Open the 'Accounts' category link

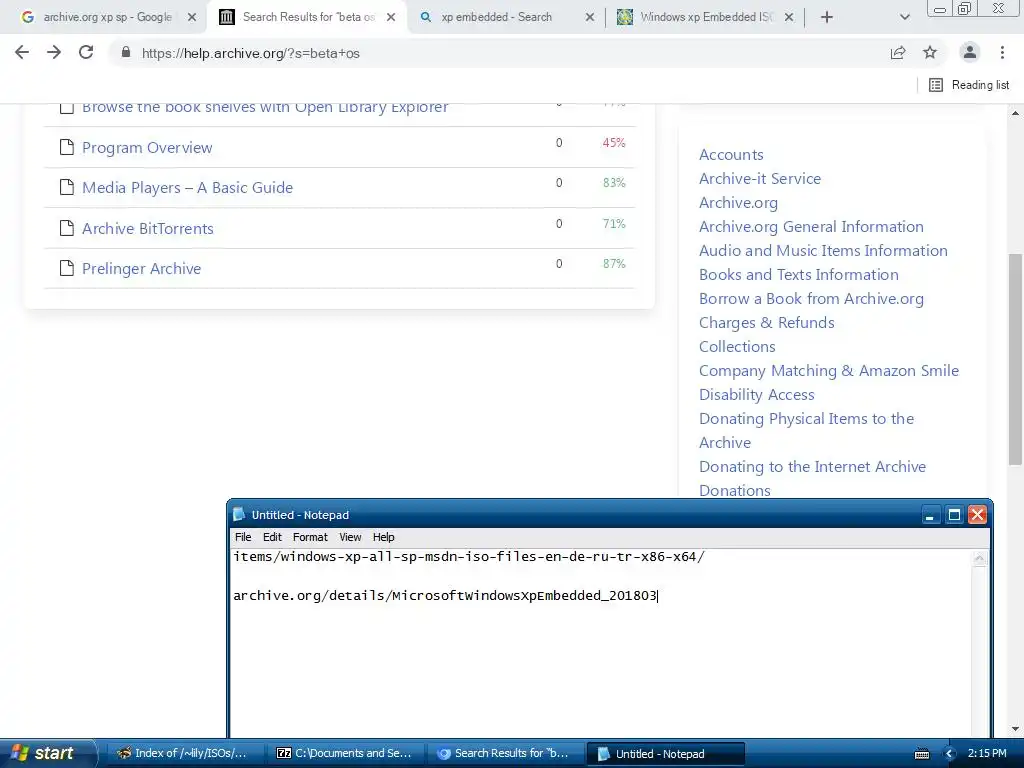tap(731, 154)
